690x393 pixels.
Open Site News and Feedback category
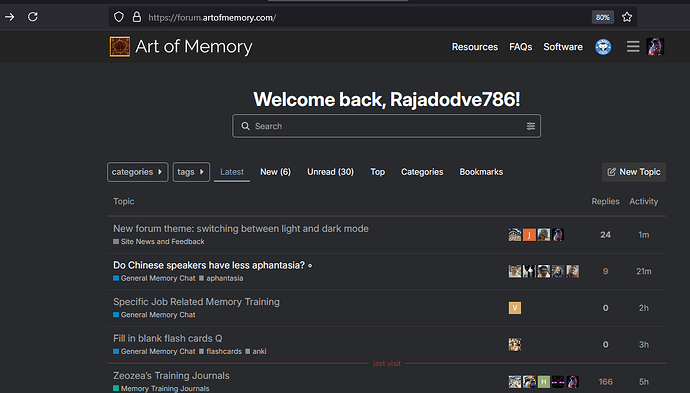coord(159,242)
